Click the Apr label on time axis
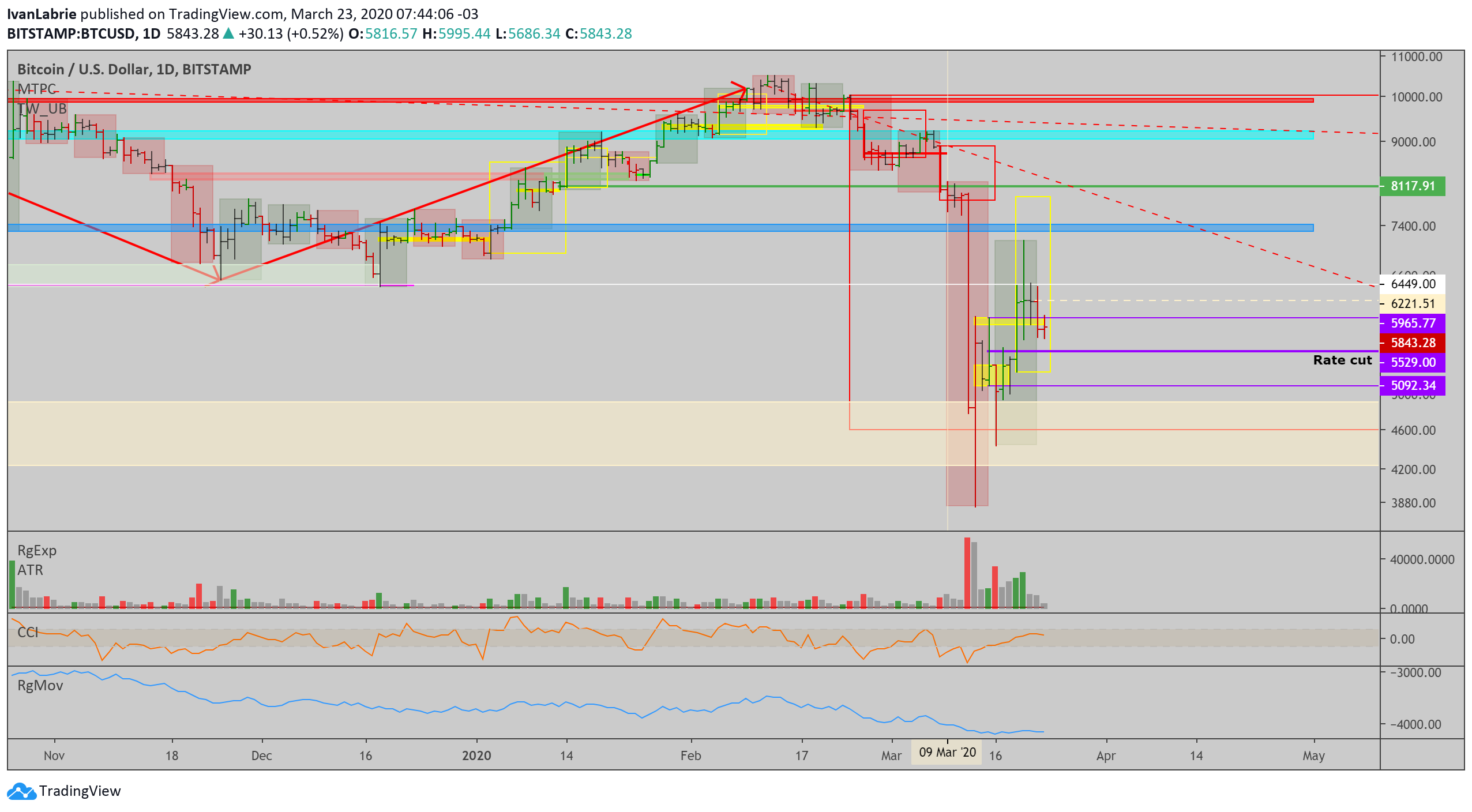Viewport: 1472px width, 812px height. click(x=1106, y=755)
